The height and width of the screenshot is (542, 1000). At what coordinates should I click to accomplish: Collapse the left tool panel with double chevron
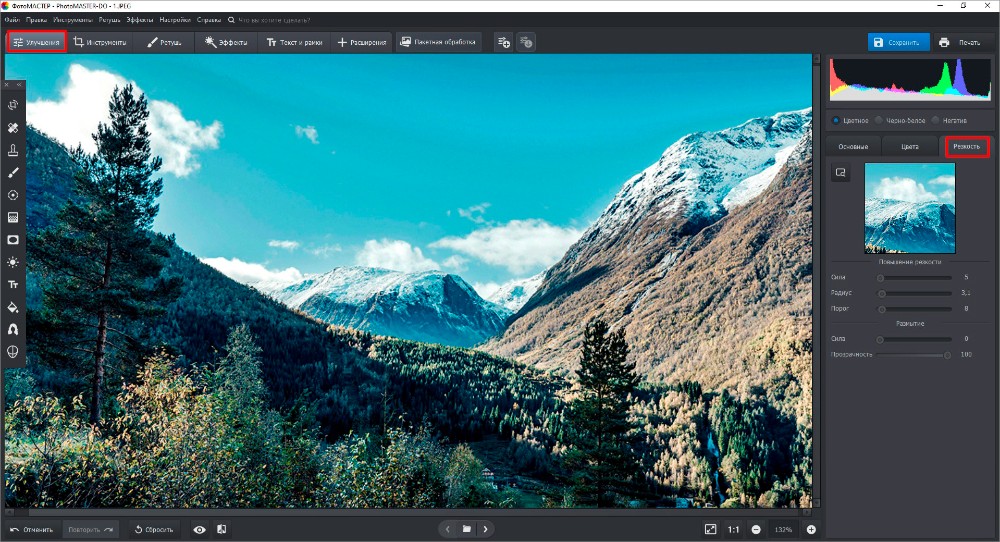19,86
